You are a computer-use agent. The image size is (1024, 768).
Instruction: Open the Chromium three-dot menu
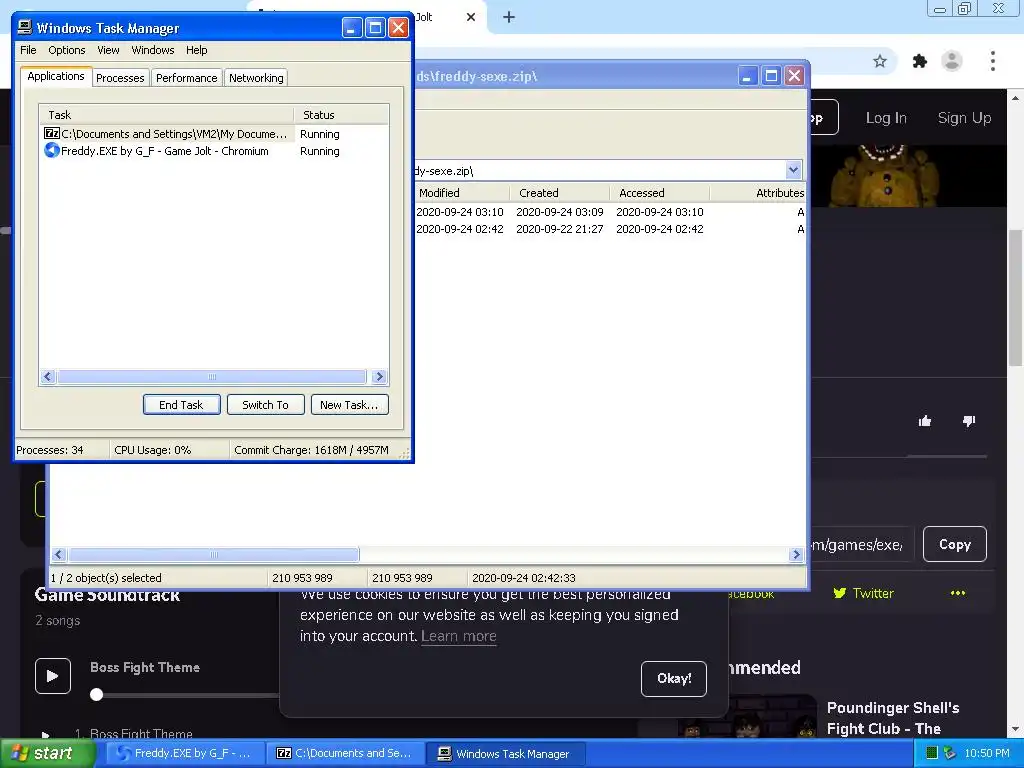pyautogui.click(x=993, y=61)
